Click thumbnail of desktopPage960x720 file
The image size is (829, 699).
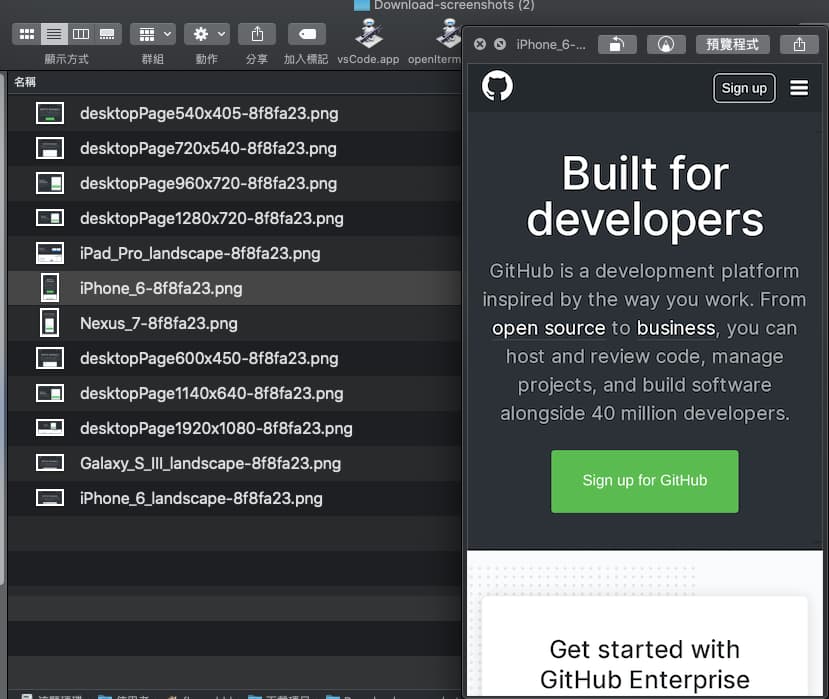pyautogui.click(x=50, y=183)
